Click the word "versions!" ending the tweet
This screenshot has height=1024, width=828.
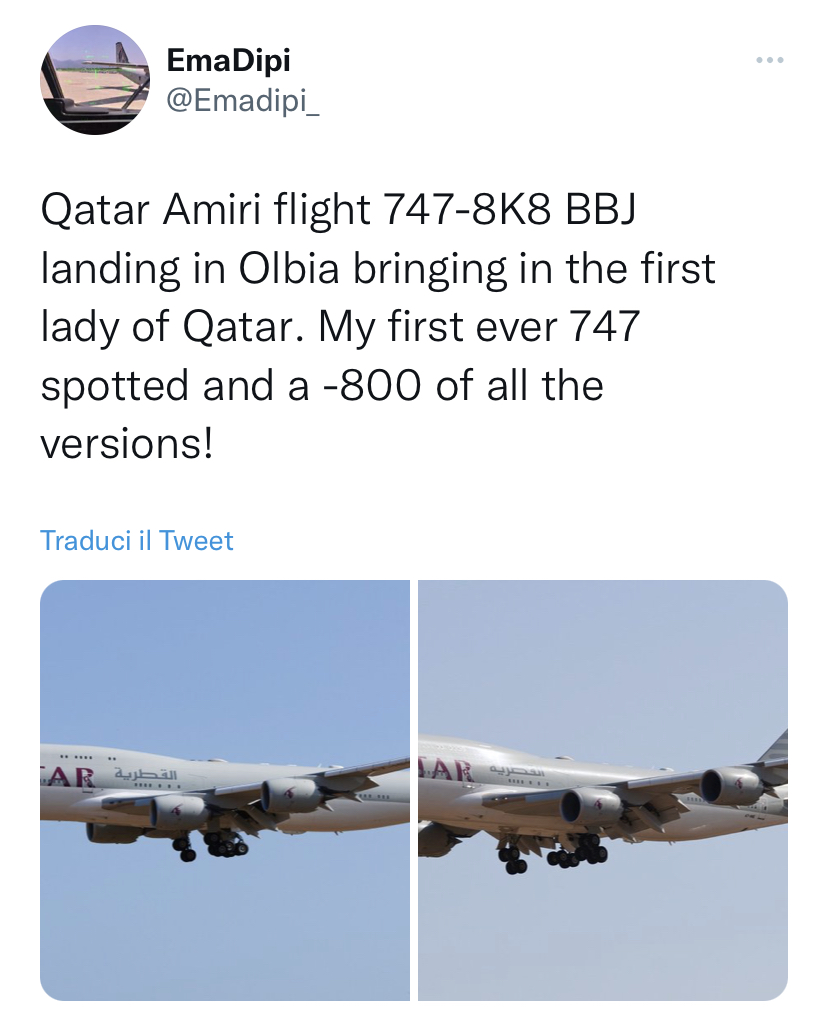(x=127, y=442)
